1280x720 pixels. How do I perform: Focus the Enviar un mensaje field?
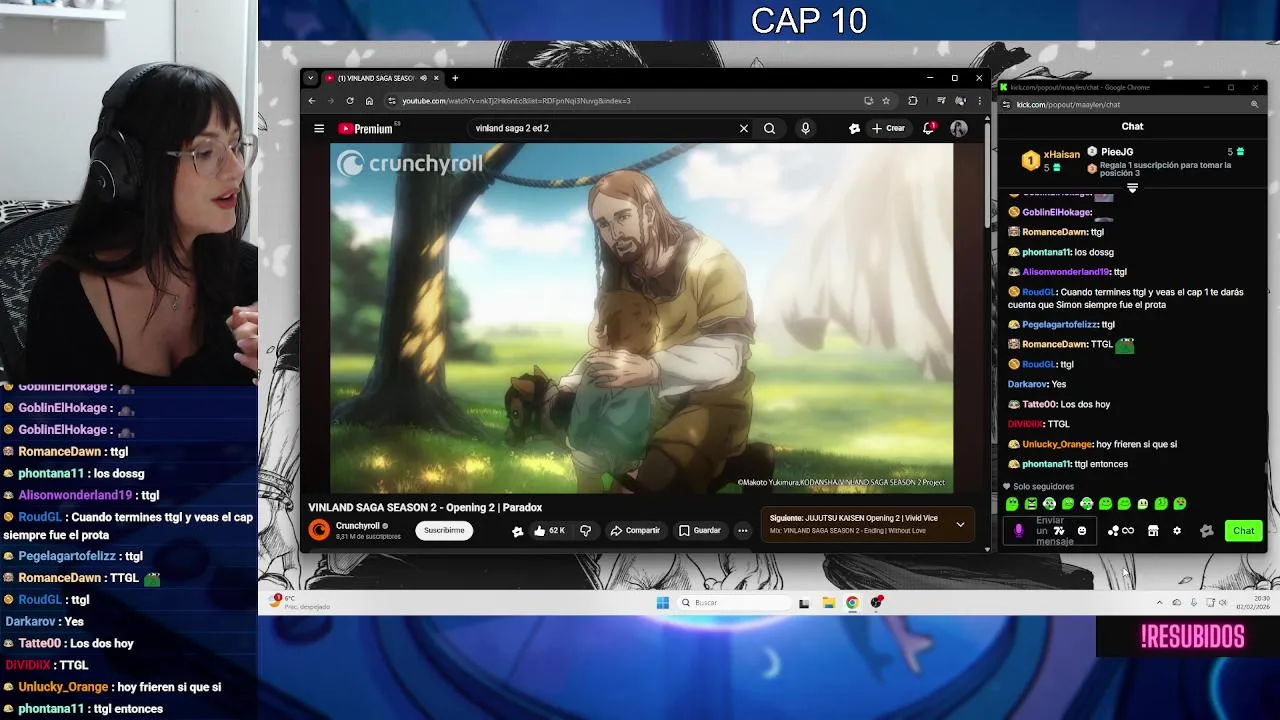click(x=1050, y=531)
